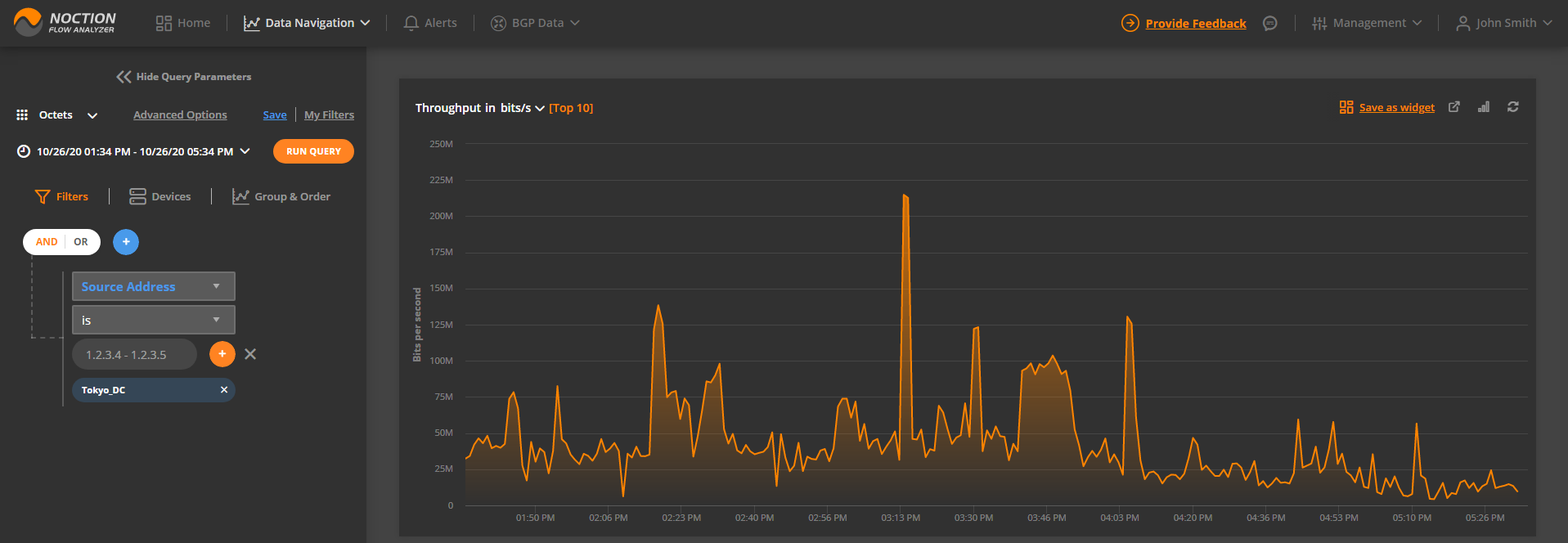Open the Source Address field dropdown
The width and height of the screenshot is (1568, 543).
point(153,287)
